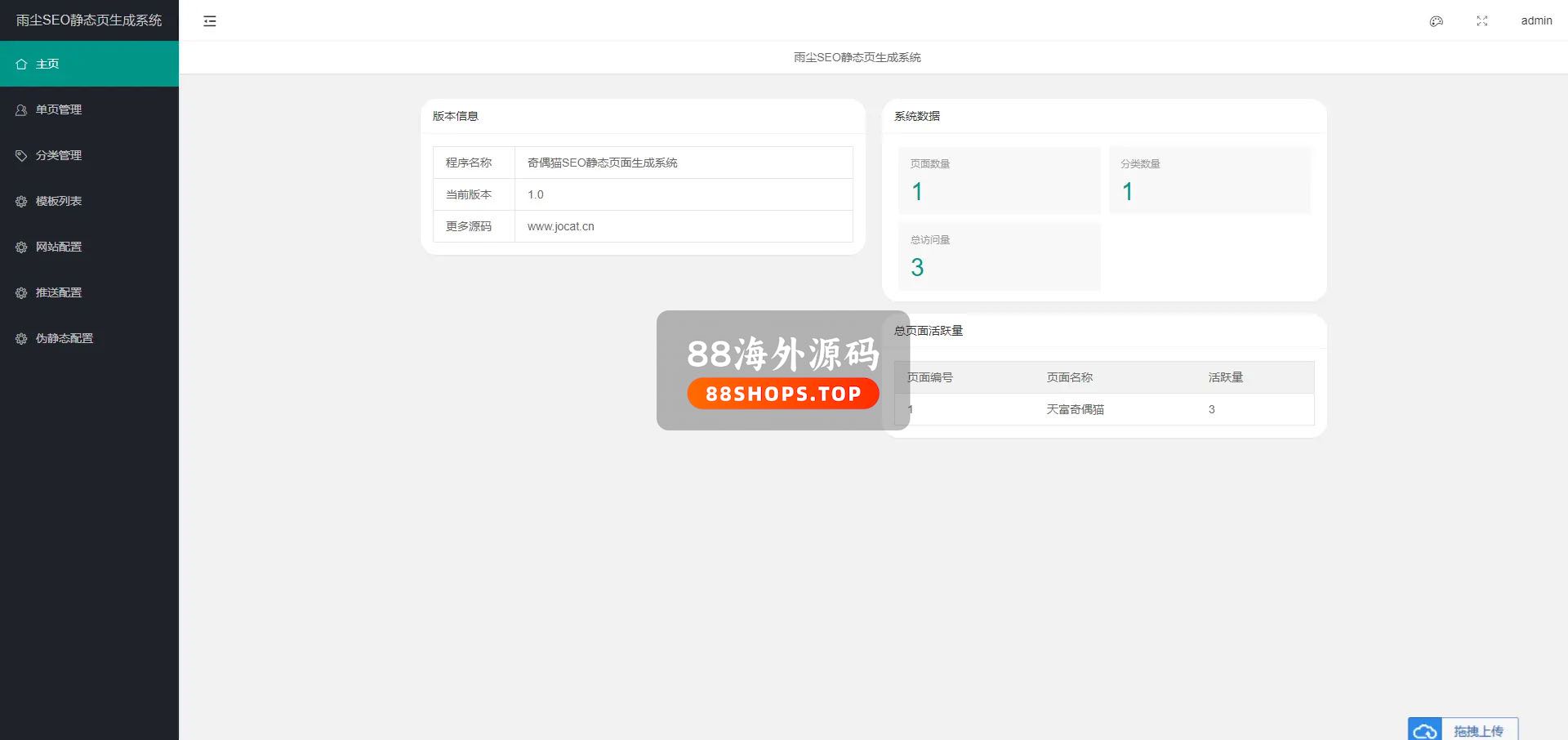
Task: Click the 页面数量 statistic card
Action: pyautogui.click(x=999, y=181)
